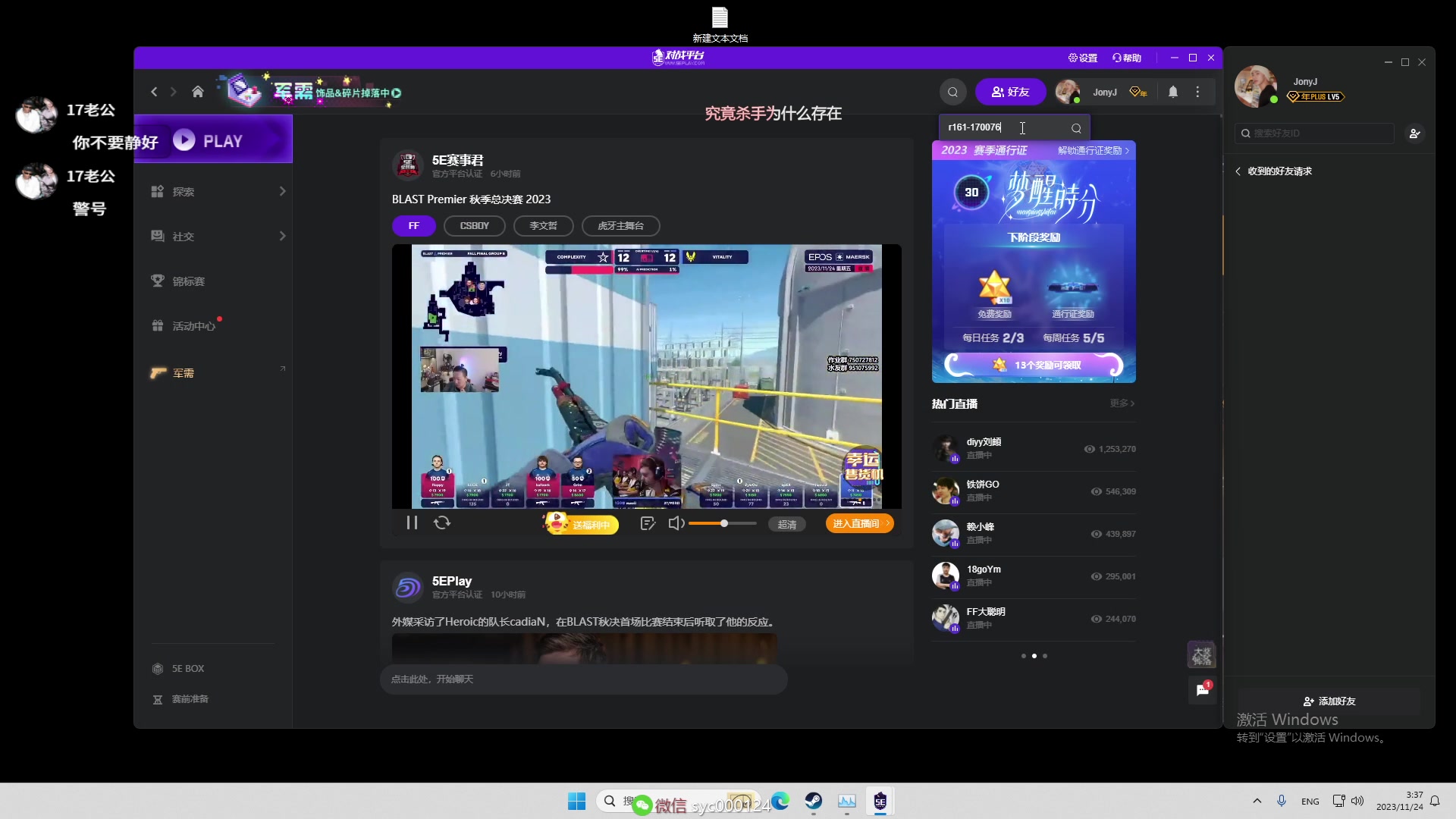
Task: Open diyy刘颠 live stream row
Action: point(1034,448)
